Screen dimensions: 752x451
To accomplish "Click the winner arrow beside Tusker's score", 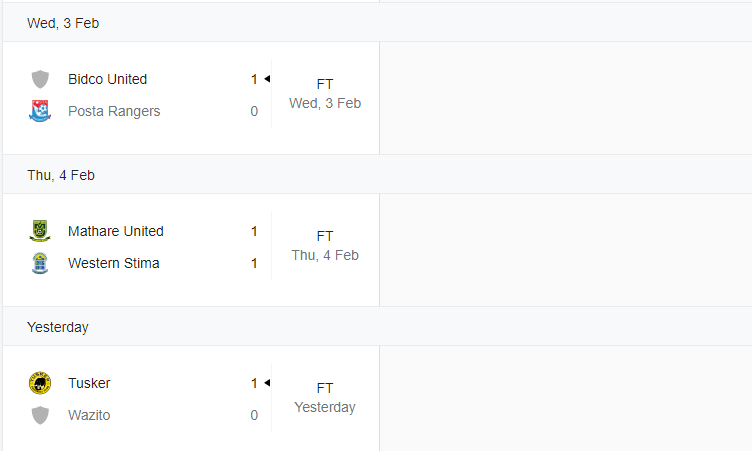I will [267, 383].
